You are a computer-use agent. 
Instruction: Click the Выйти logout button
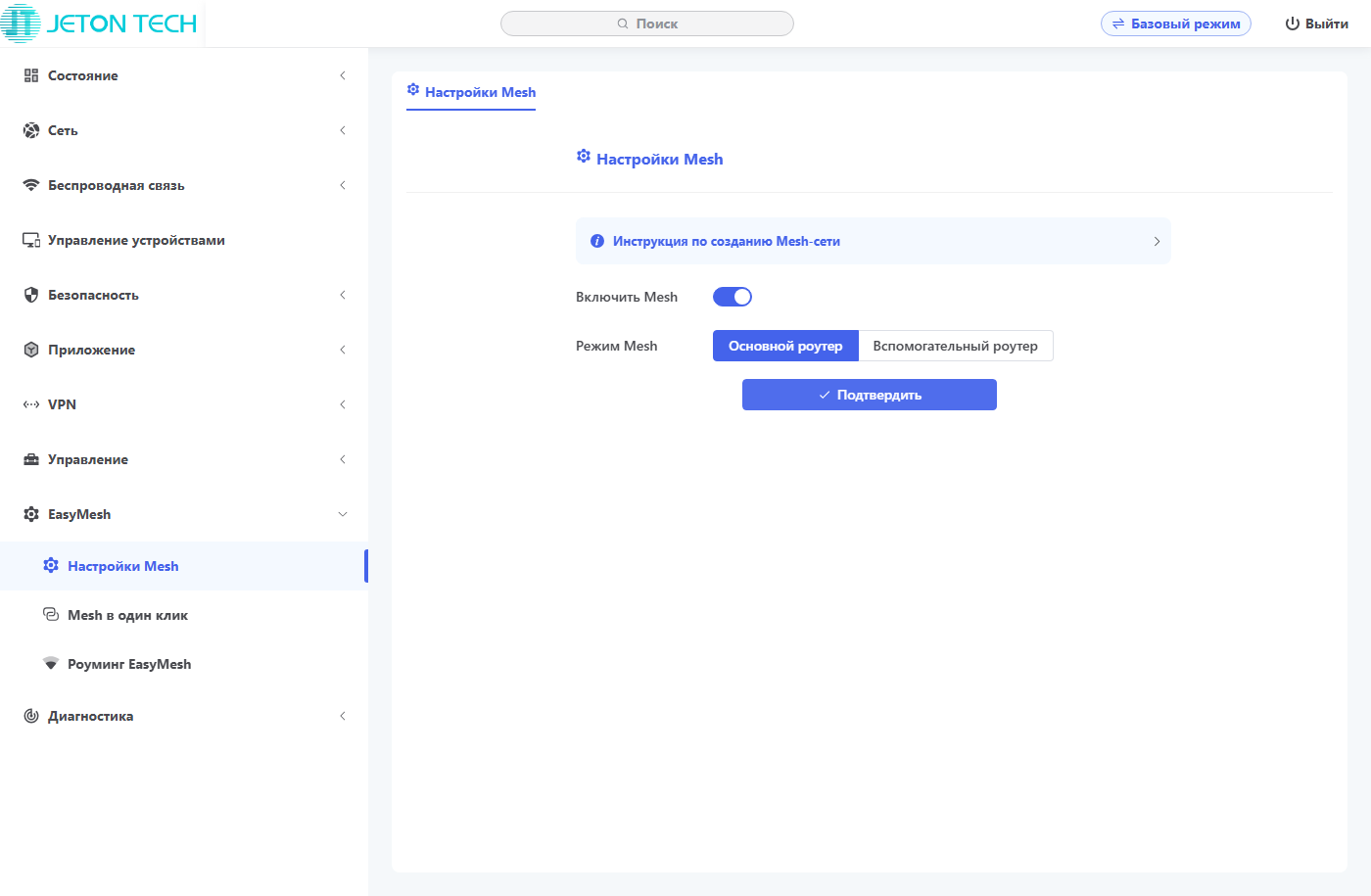[1316, 24]
